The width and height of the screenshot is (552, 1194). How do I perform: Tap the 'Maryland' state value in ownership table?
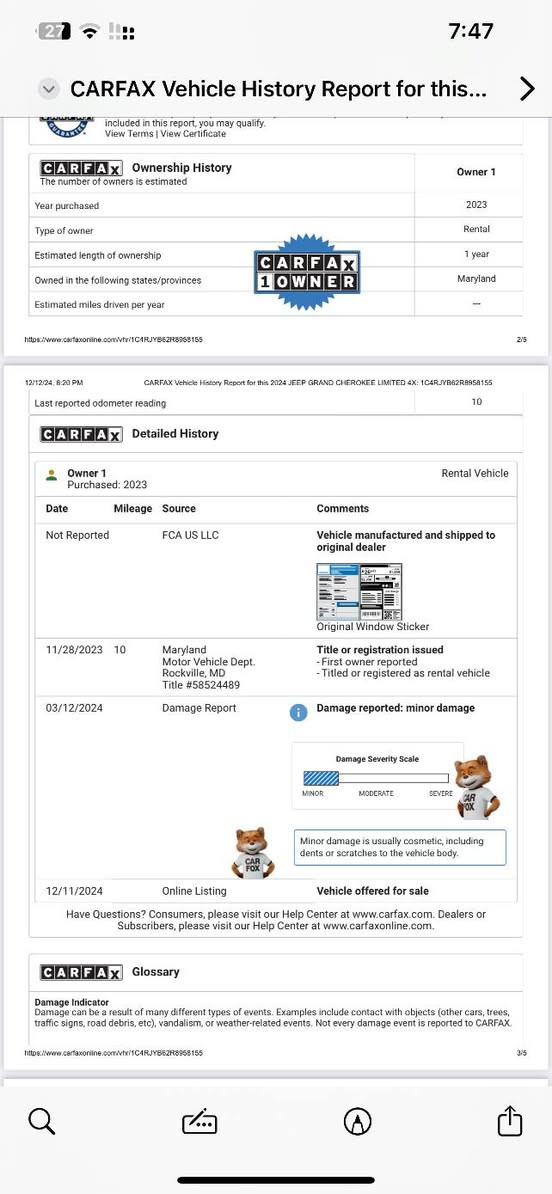[477, 279]
